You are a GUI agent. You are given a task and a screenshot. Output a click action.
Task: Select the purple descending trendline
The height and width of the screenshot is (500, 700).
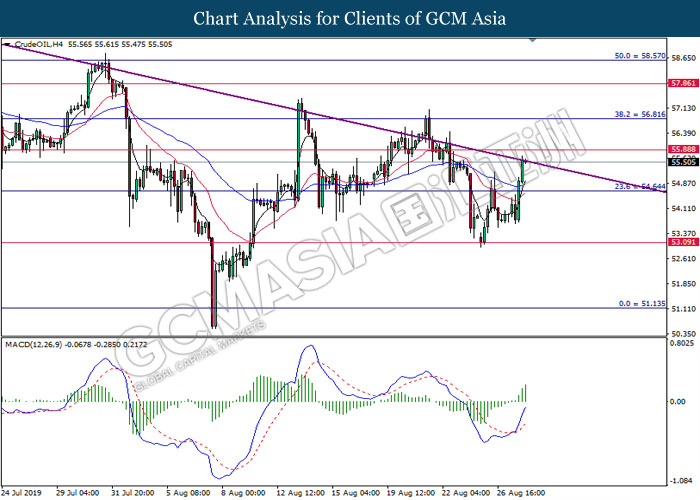[333, 118]
